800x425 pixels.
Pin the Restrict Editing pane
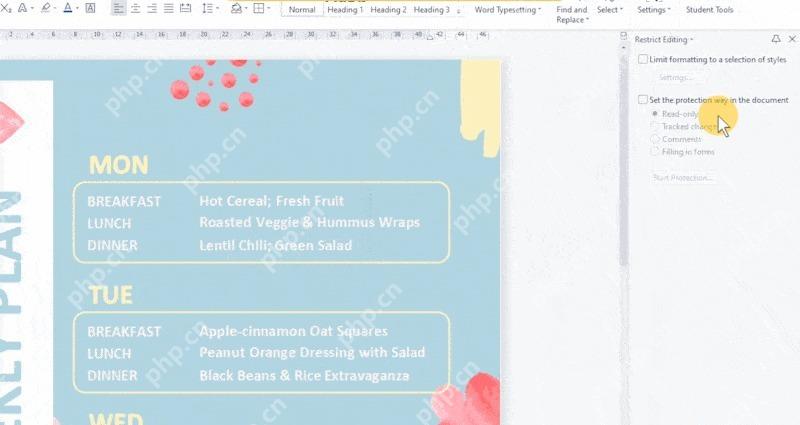[x=776, y=39]
